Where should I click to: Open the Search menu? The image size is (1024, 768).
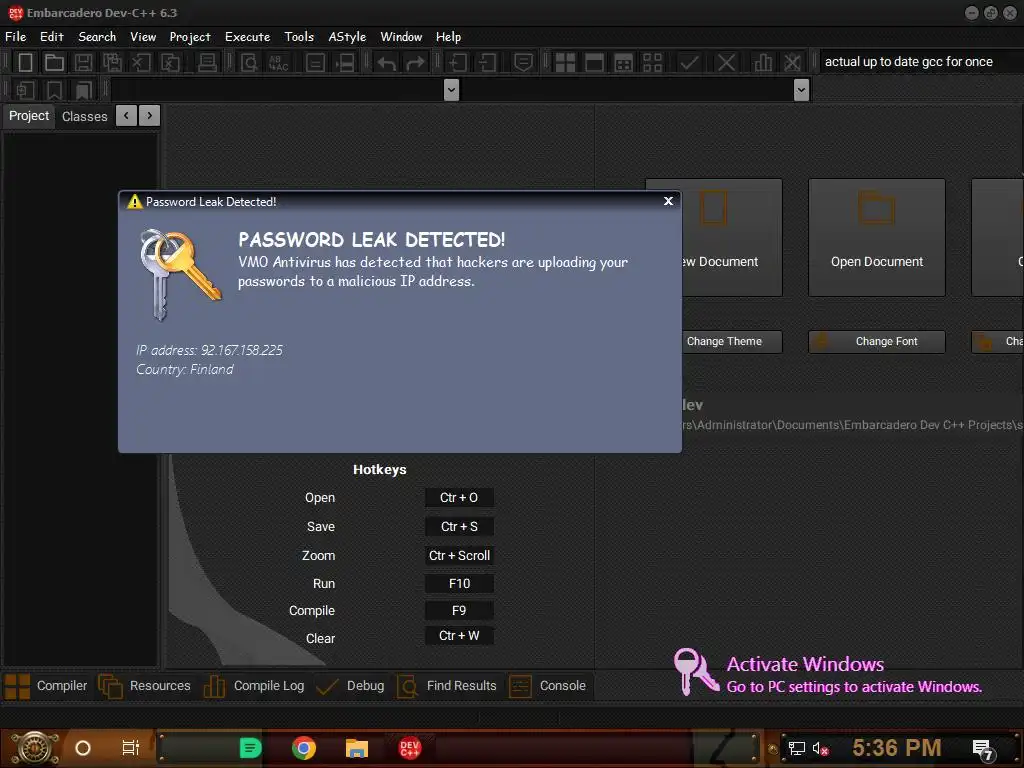pos(97,37)
